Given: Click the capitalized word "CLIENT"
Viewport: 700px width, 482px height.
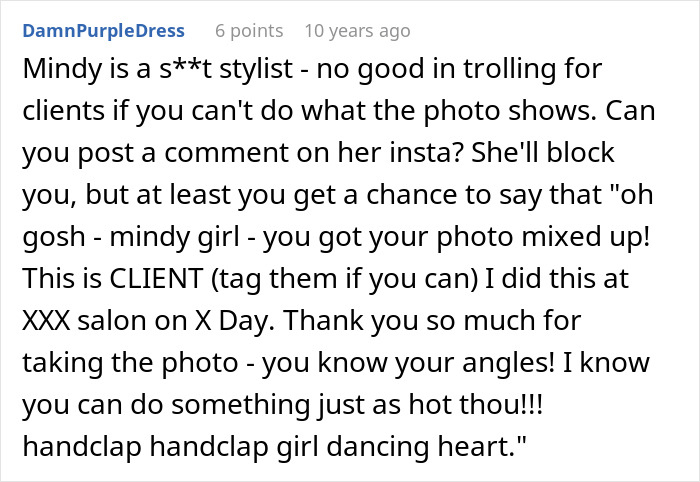Looking at the screenshot, I should coord(156,279).
